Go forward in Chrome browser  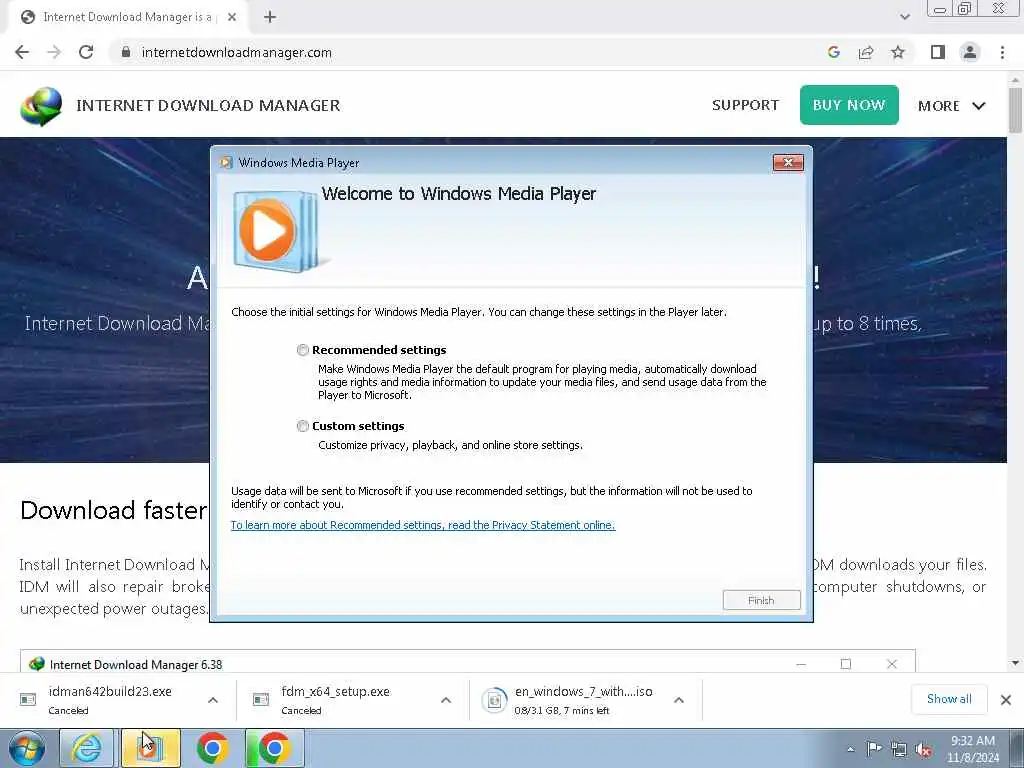(x=54, y=52)
